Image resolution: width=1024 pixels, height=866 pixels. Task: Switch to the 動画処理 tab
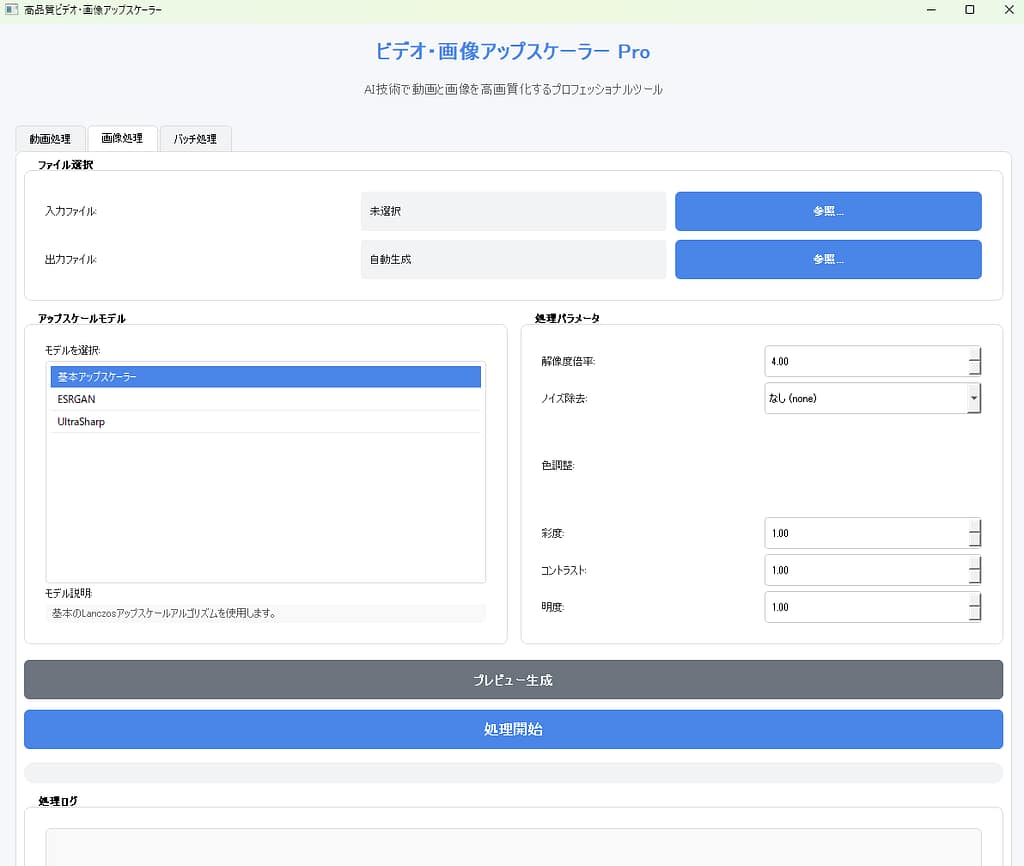click(x=50, y=138)
